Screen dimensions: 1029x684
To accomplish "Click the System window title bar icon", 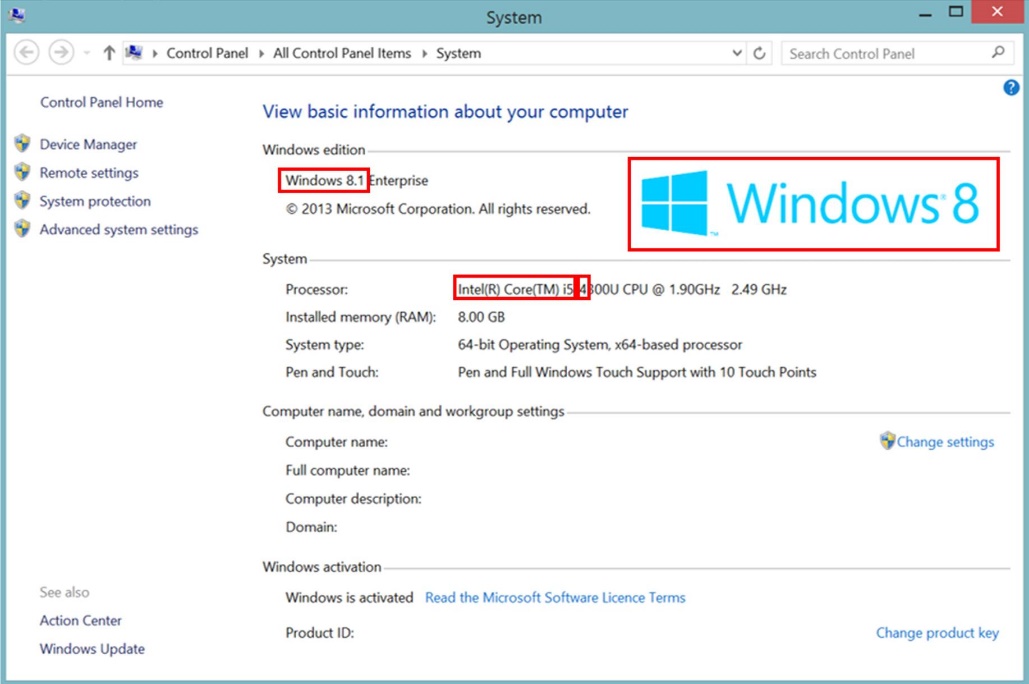I will tap(17, 14).
